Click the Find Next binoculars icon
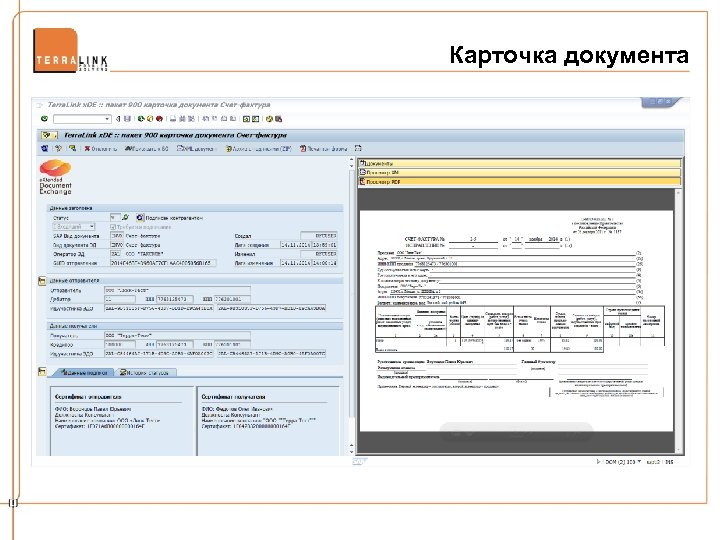 pyautogui.click(x=191, y=119)
